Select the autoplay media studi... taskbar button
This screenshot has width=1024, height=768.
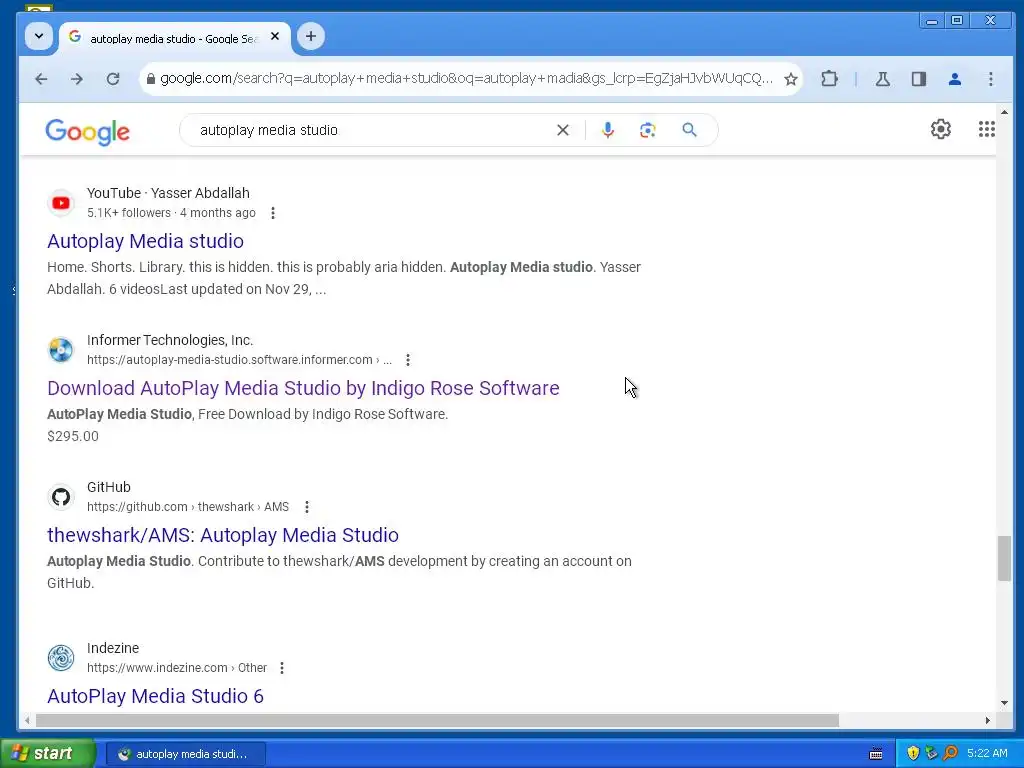point(185,754)
